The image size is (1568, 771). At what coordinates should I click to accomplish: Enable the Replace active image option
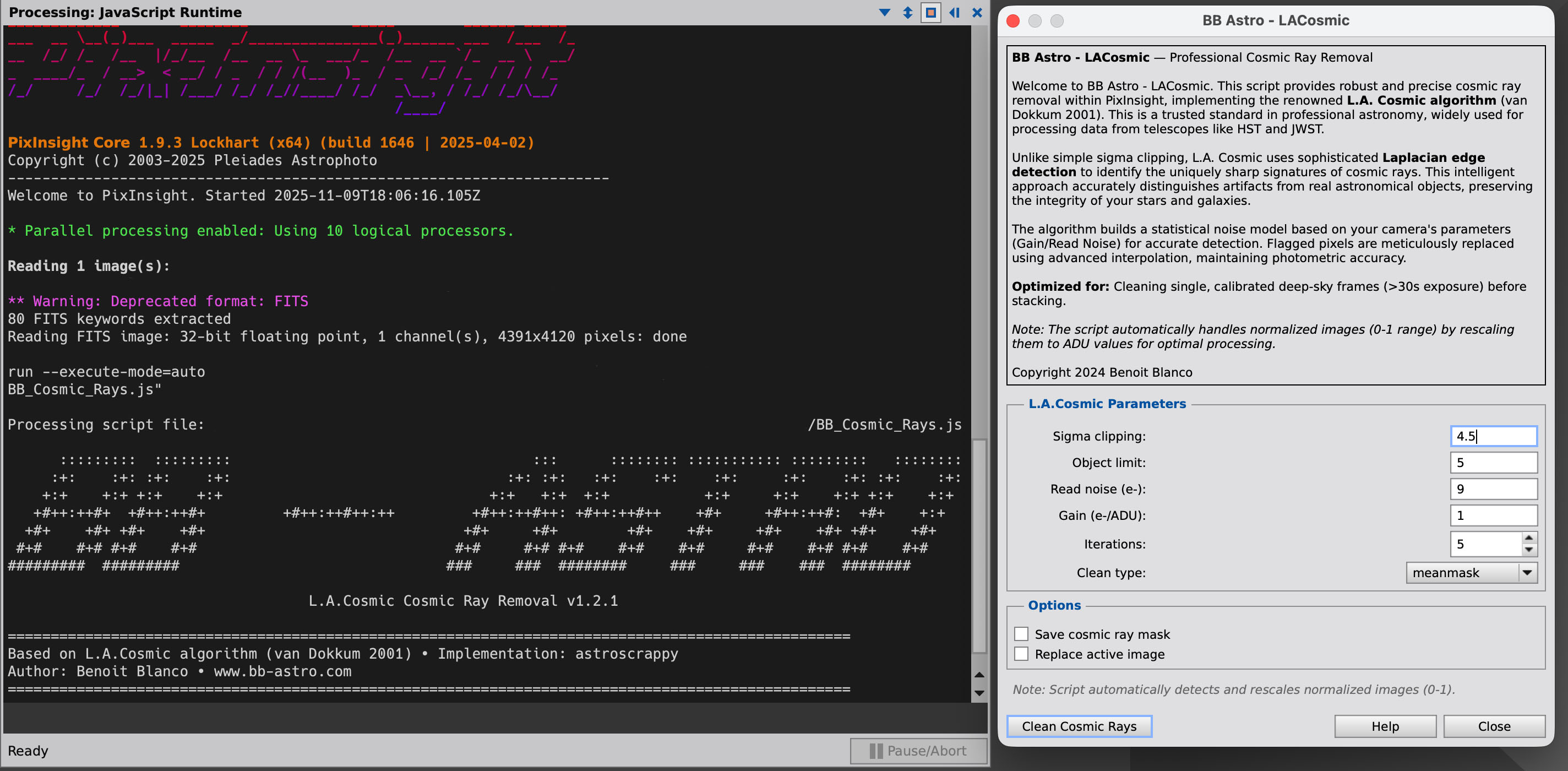point(1022,654)
